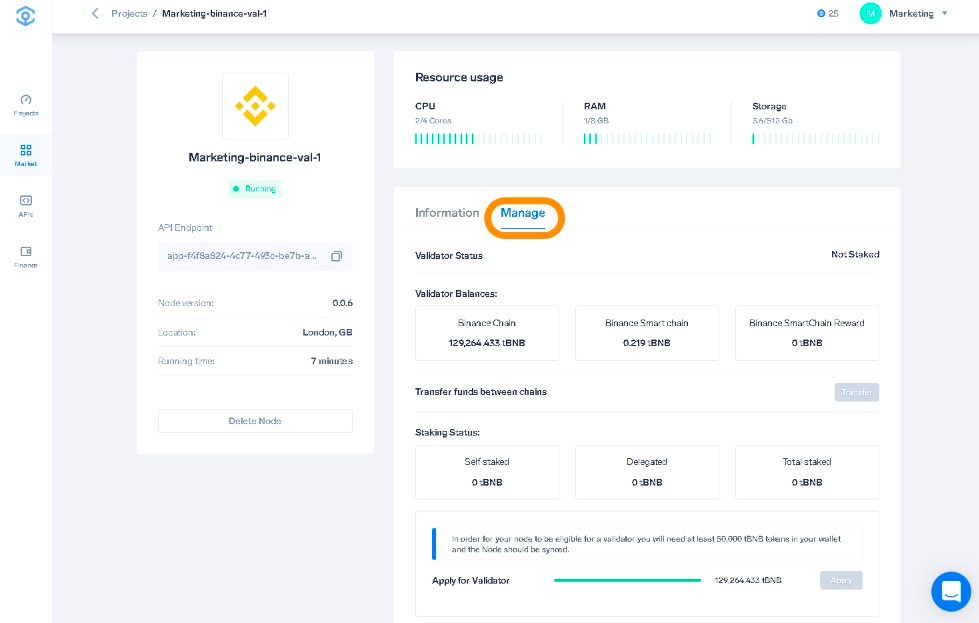
Task: Click the Binance node logo
Action: coord(255,106)
